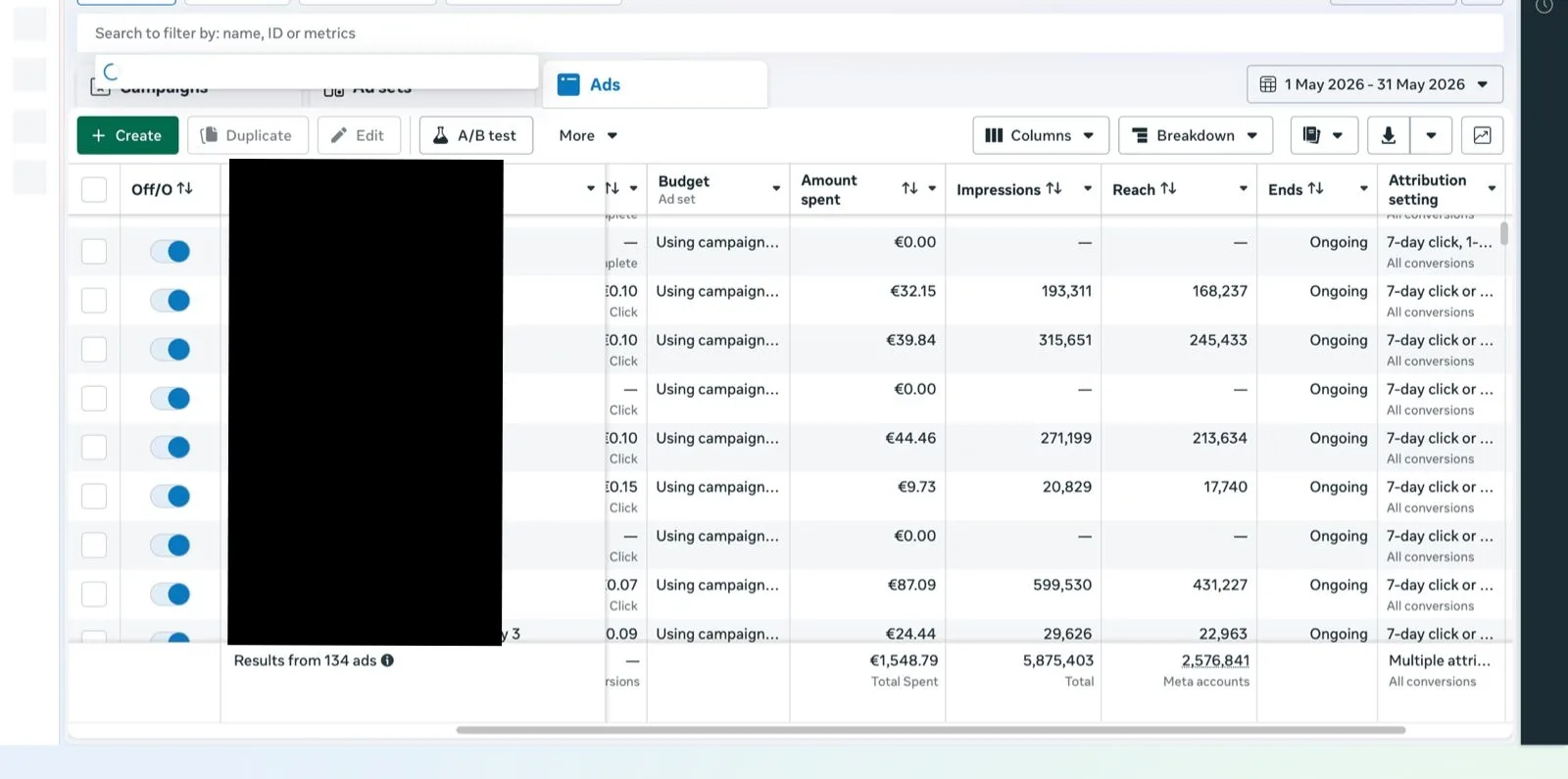Open the Reports menu icon
The image size is (1568, 779).
point(1324,135)
